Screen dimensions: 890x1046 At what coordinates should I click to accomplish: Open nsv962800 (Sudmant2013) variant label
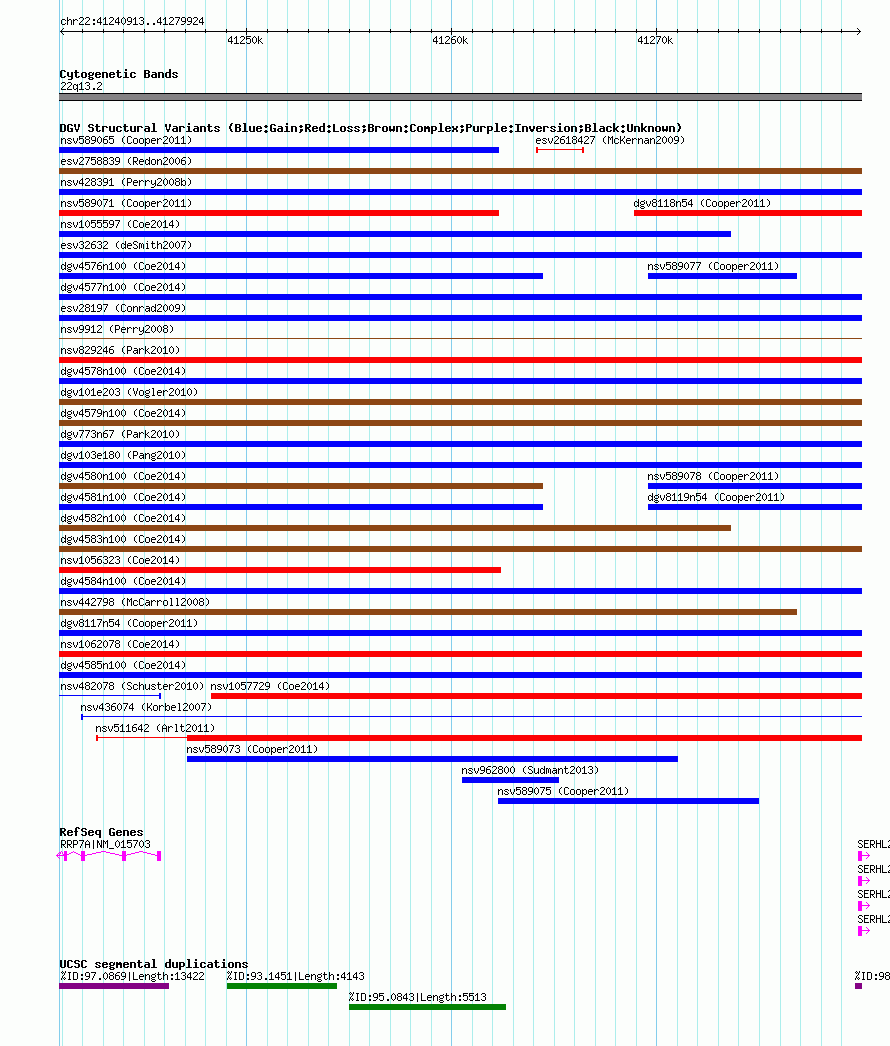[x=530, y=770]
